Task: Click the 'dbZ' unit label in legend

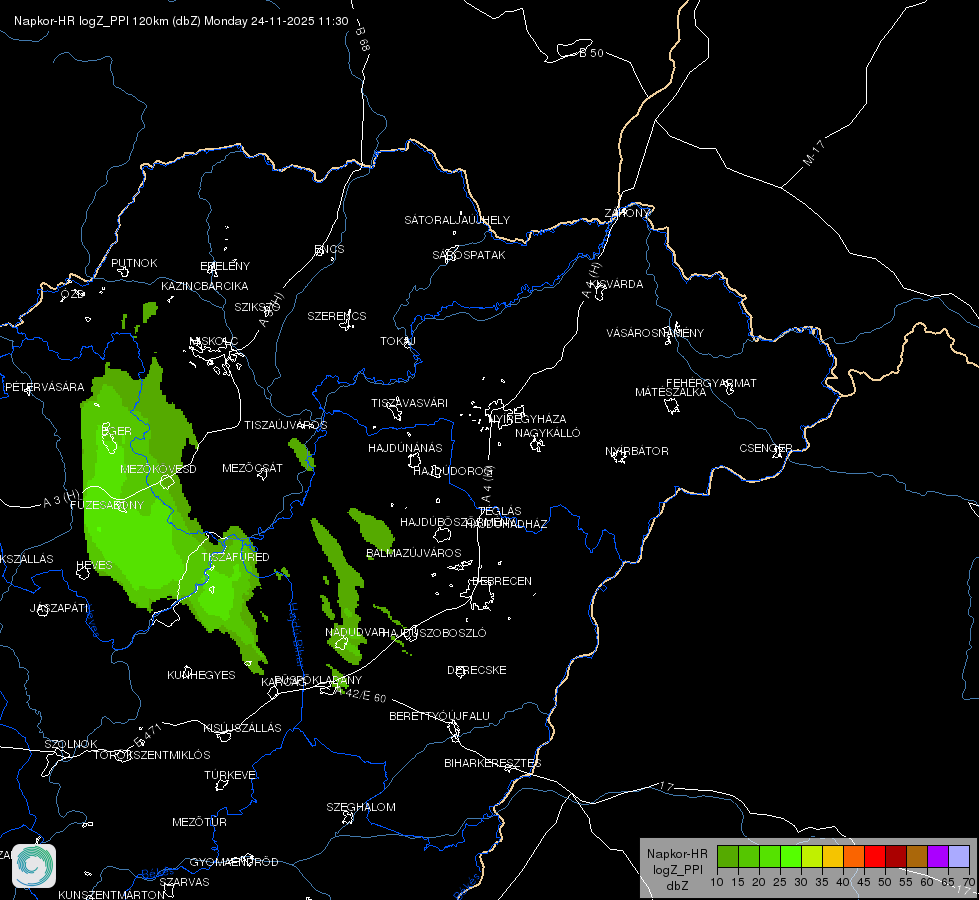Action: (677, 886)
